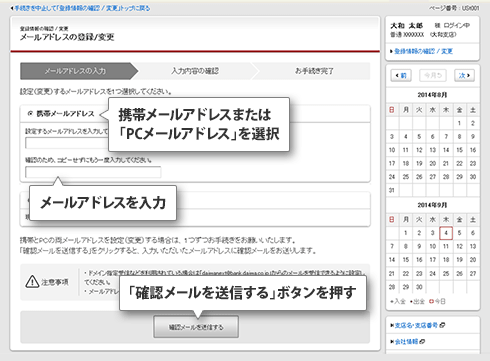Open the 登録情報の確認/変更 link in sidebar
Screen dimensions: 490x361
coord(423,51)
